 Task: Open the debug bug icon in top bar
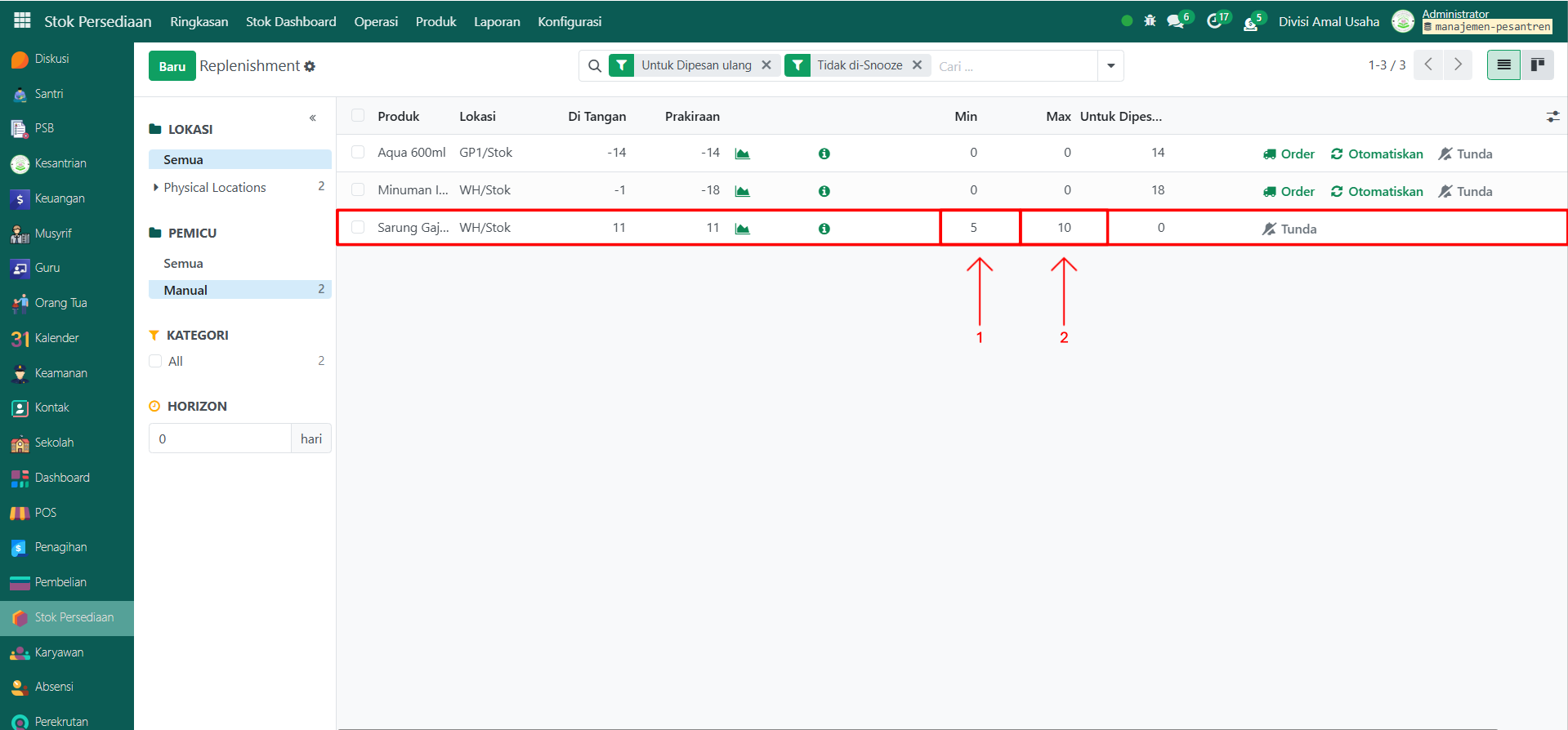(x=1150, y=21)
